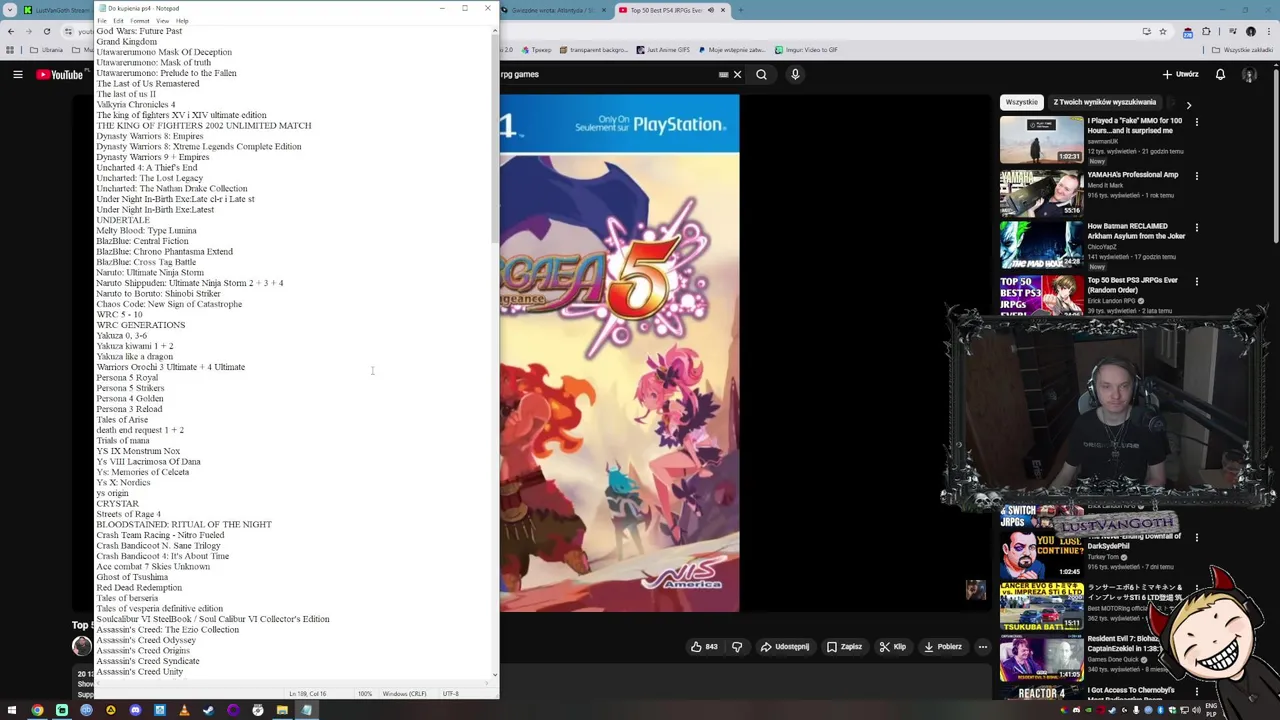
Task: Show more filter chips with right arrow
Action: (x=1188, y=104)
